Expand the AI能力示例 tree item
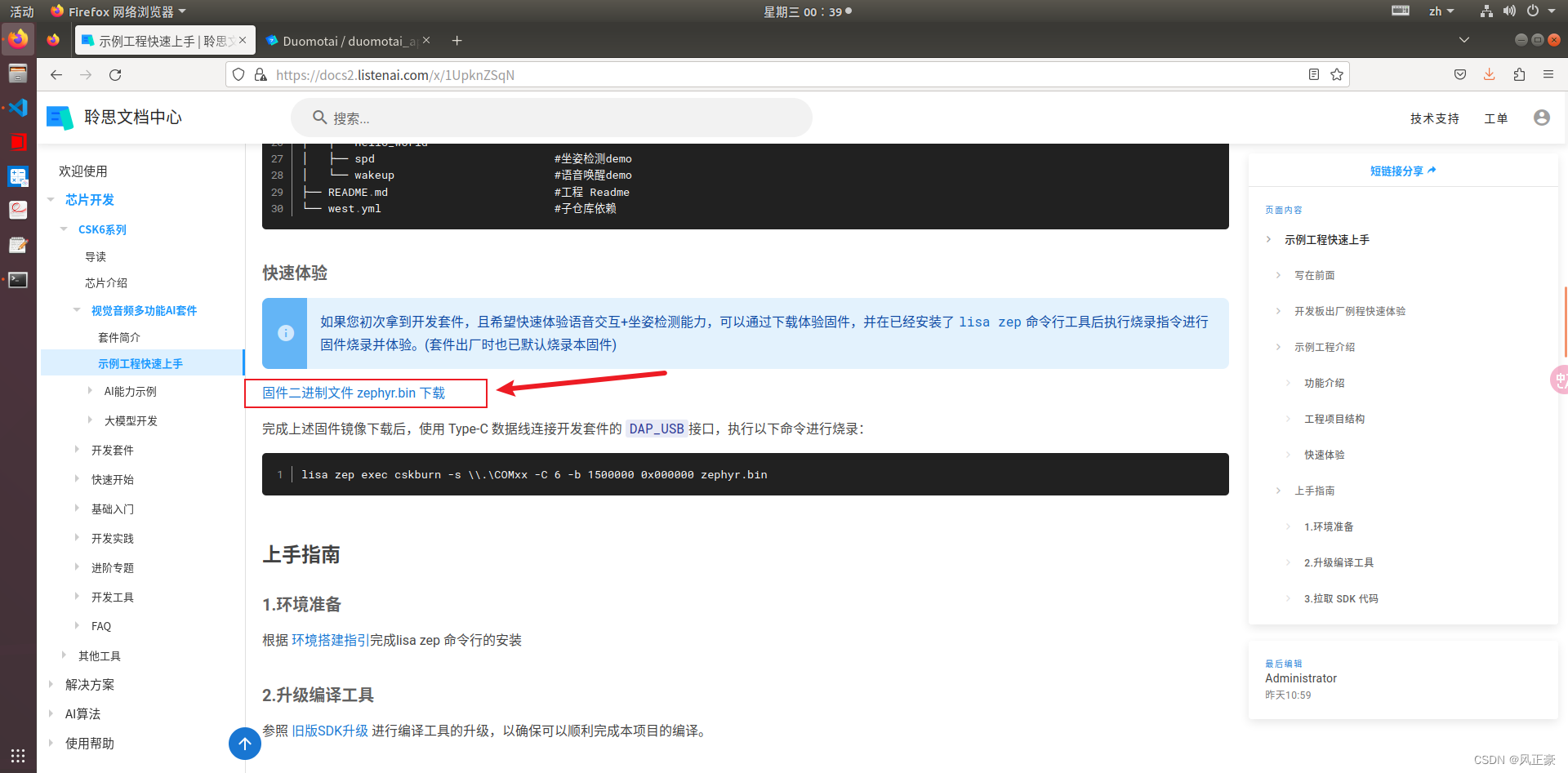This screenshot has width=1568, height=773. tap(91, 391)
